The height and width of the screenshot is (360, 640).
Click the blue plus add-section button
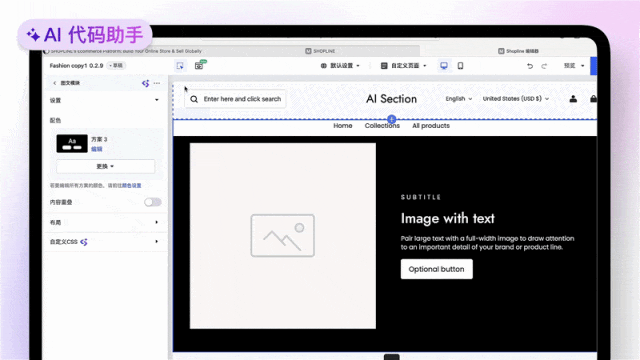tap(391, 119)
